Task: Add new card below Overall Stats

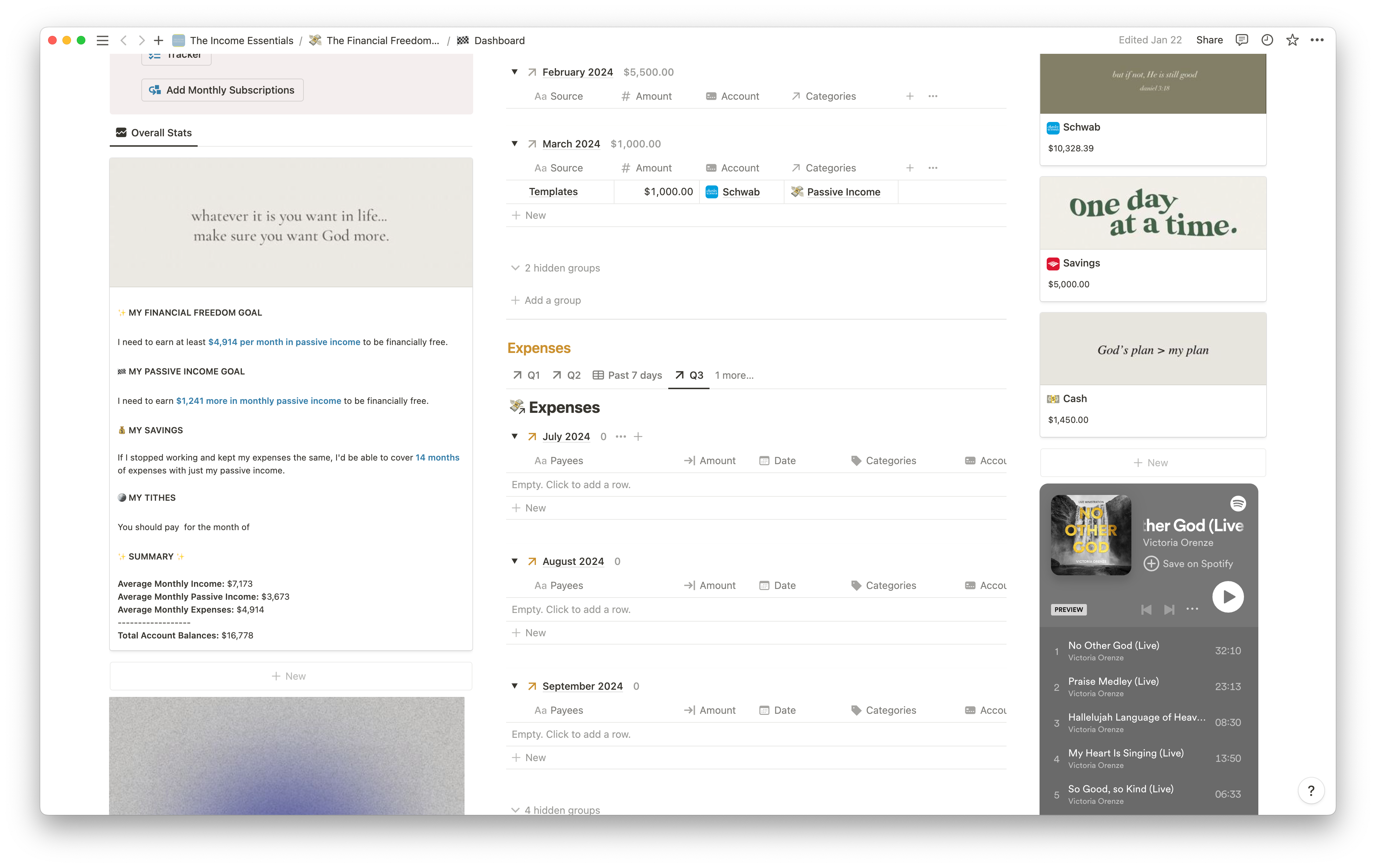Action: pos(290,676)
